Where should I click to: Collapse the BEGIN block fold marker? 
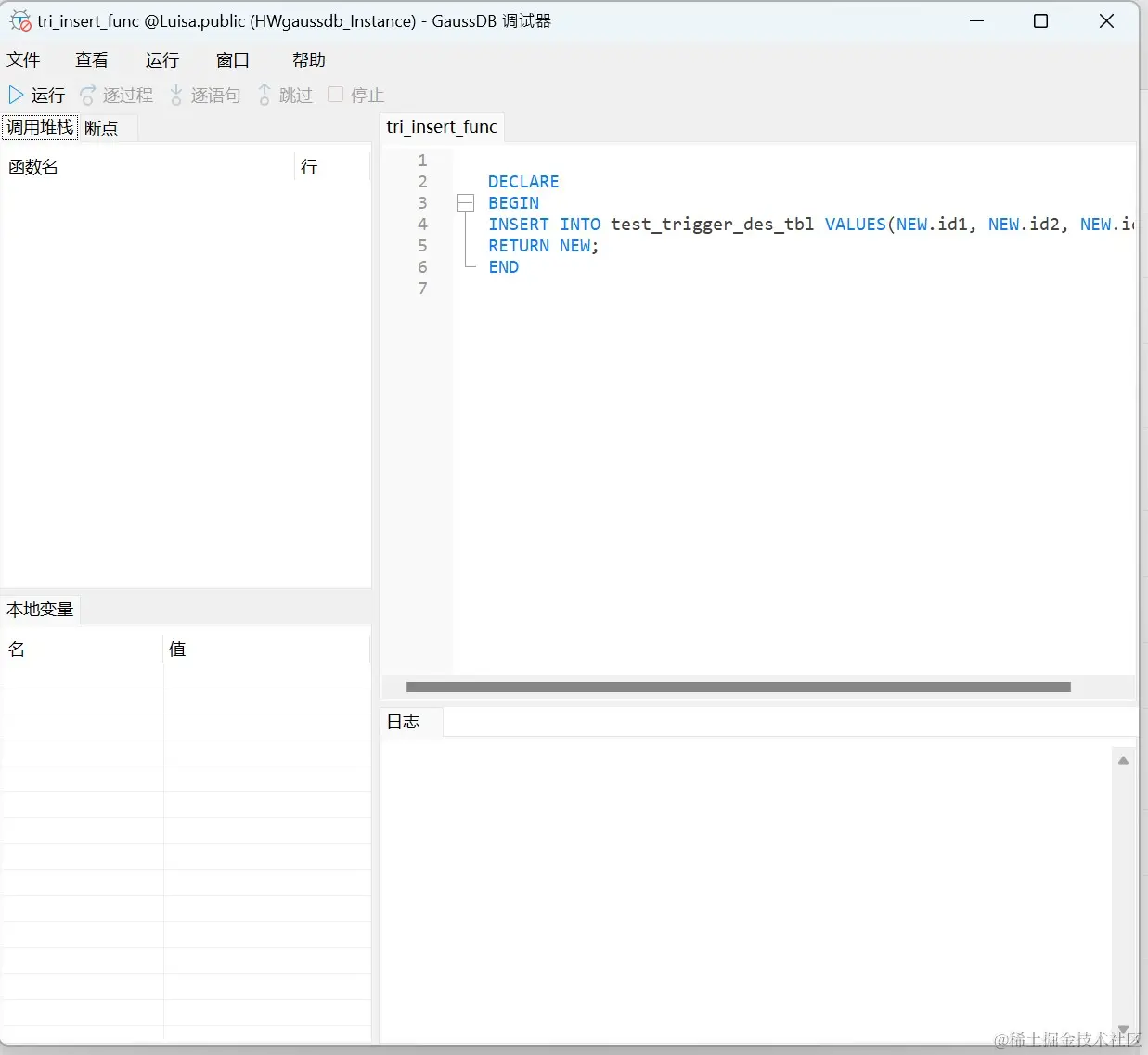[x=466, y=202]
